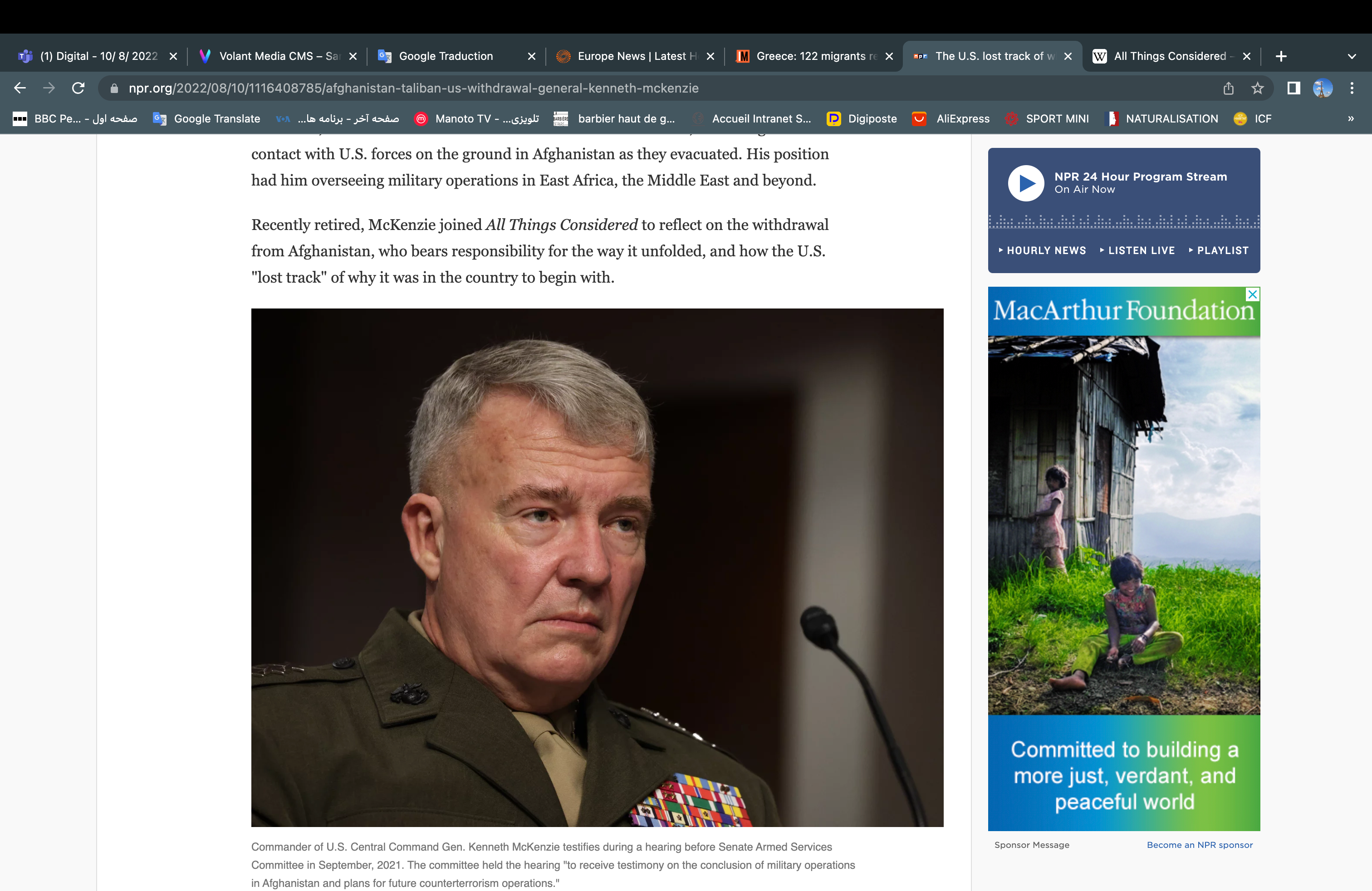Expand the HOURLY NEWS option
This screenshot has width=1372, height=891.
point(1042,251)
